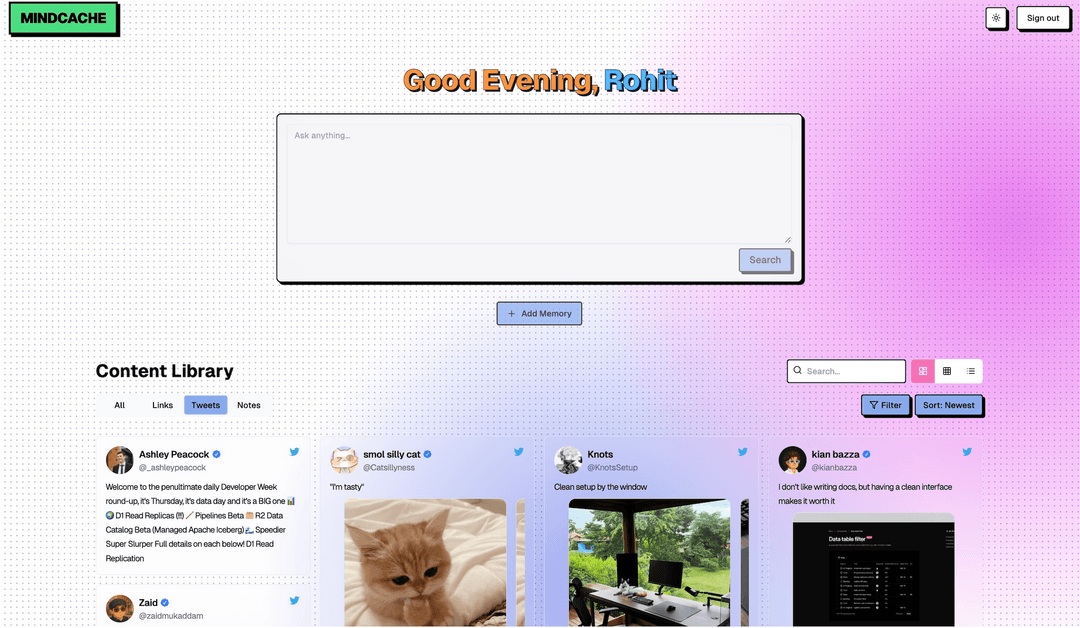
Task: Switch to the pink masonry view icon
Action: coord(923,371)
